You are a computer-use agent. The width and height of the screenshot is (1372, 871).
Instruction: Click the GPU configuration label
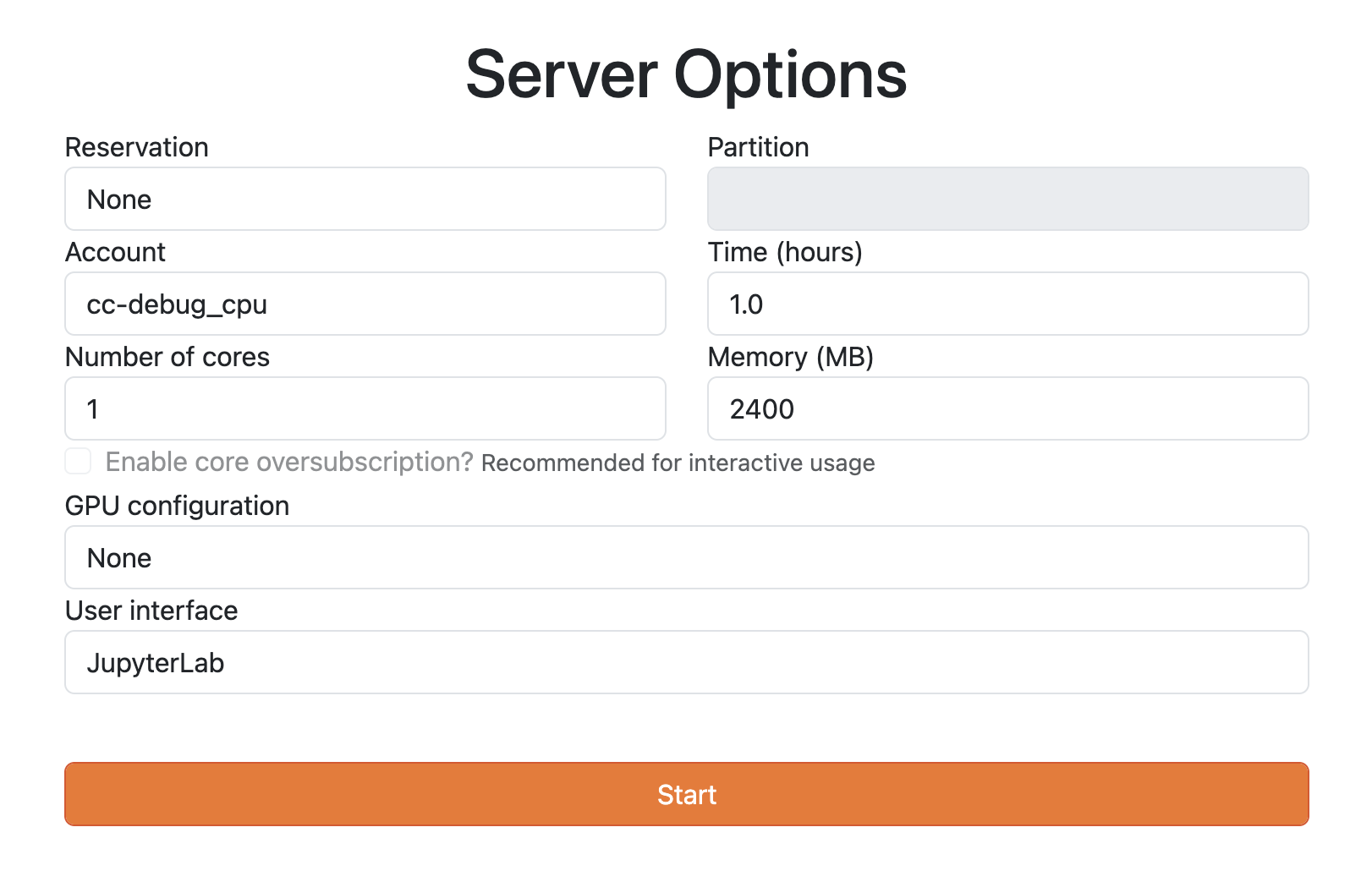(178, 506)
